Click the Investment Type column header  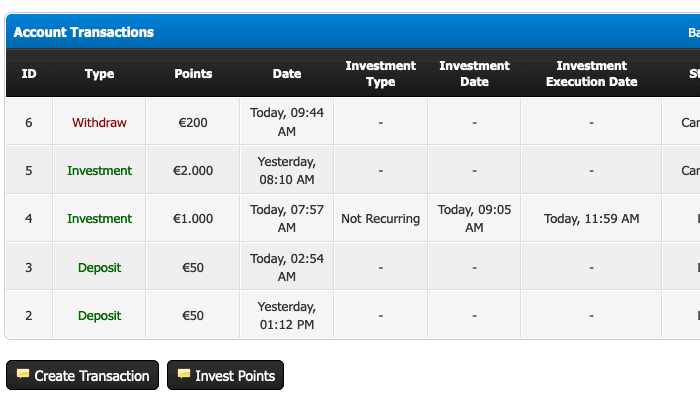tap(380, 74)
